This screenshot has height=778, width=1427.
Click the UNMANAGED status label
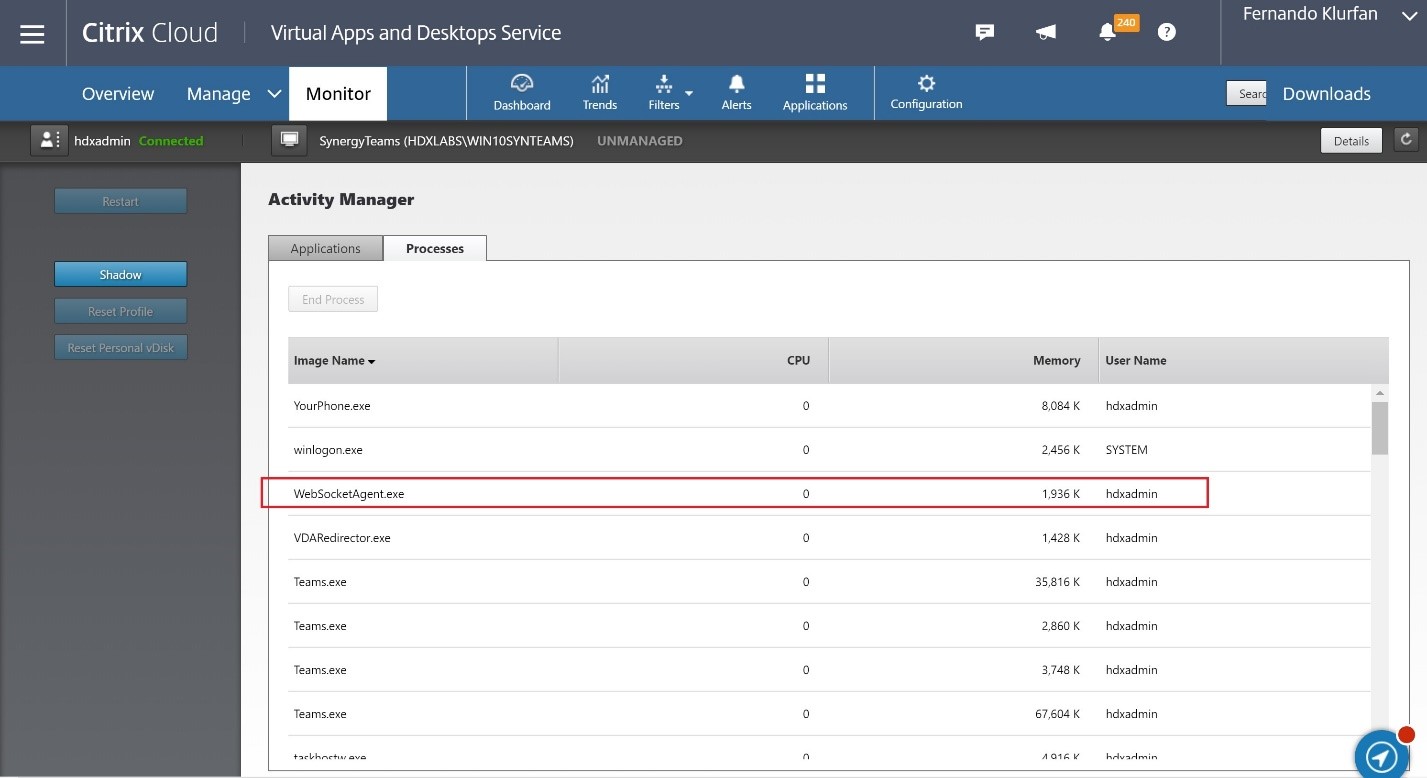640,141
